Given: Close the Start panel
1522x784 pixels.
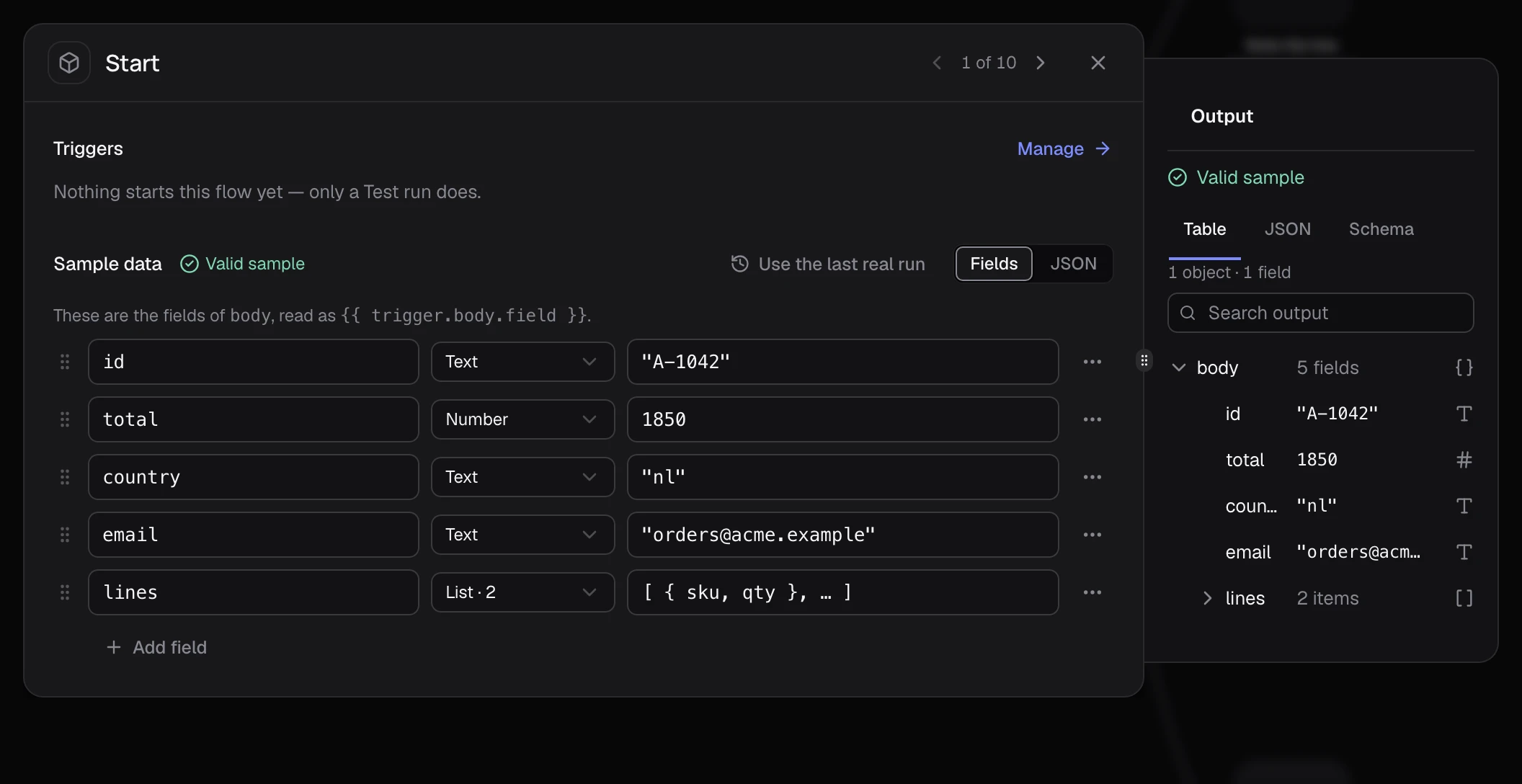Looking at the screenshot, I should (x=1098, y=63).
